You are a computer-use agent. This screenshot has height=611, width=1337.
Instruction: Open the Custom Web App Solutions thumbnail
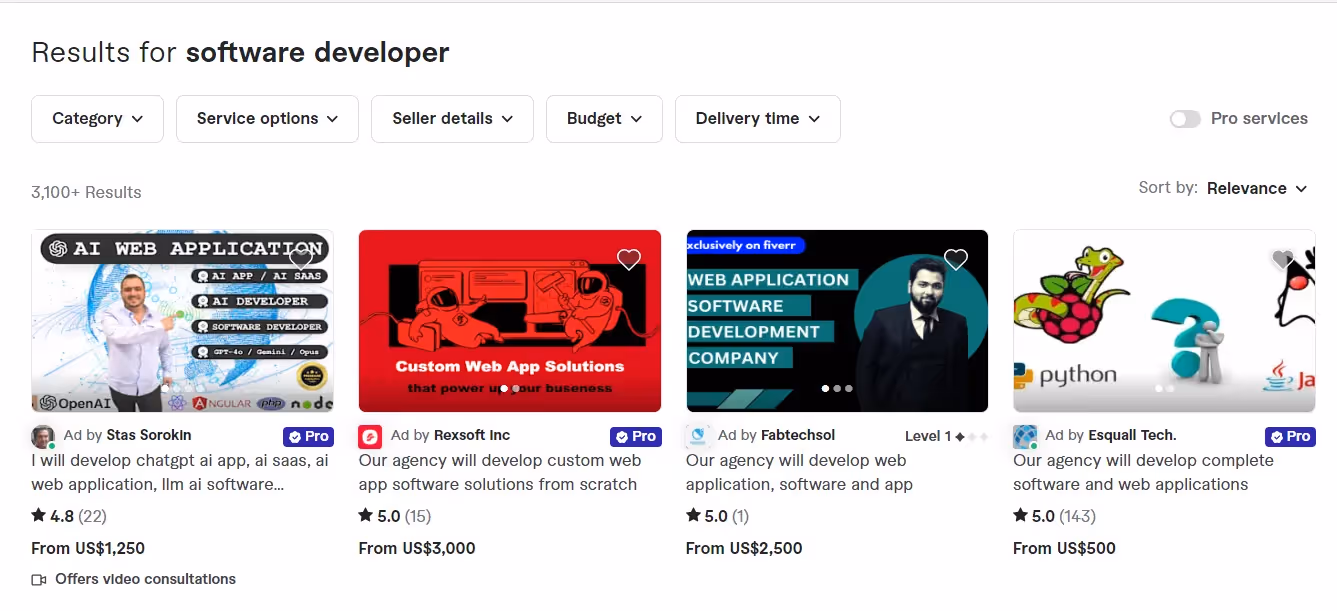(x=510, y=321)
